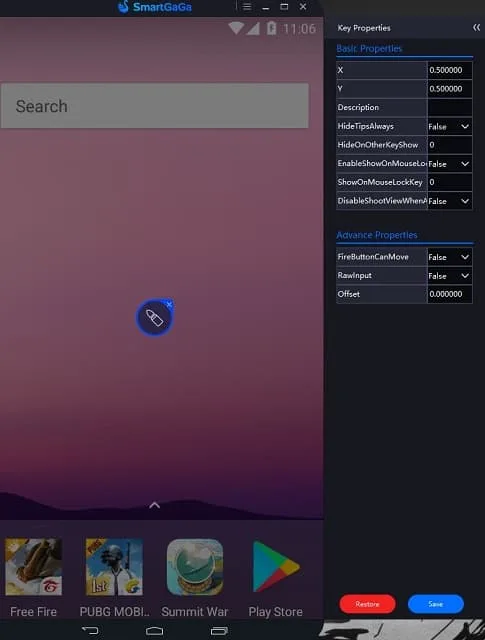Click the red Restore button
The height and width of the screenshot is (640, 485).
[x=367, y=604]
